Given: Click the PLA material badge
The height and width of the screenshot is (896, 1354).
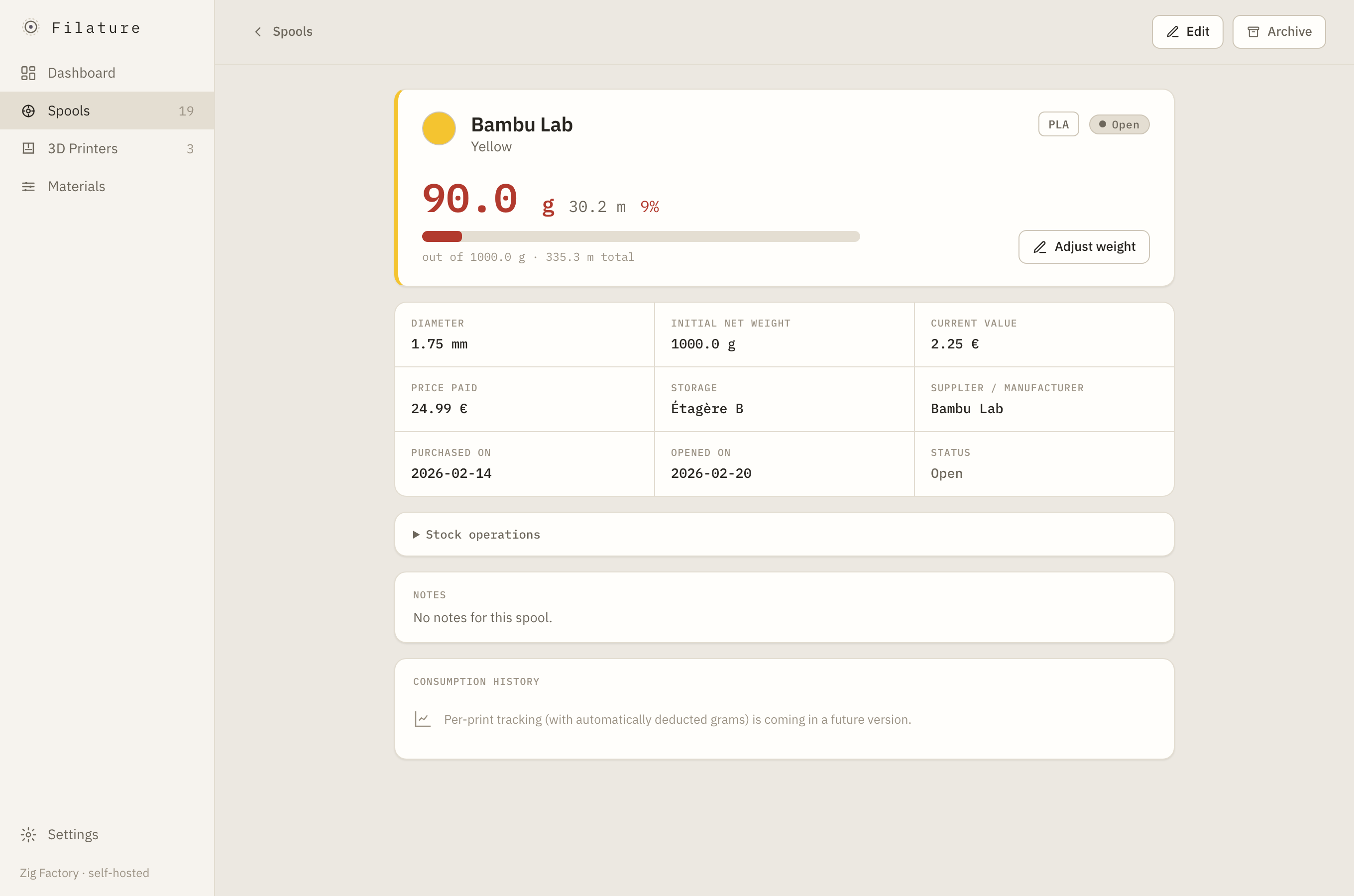Looking at the screenshot, I should 1058,124.
